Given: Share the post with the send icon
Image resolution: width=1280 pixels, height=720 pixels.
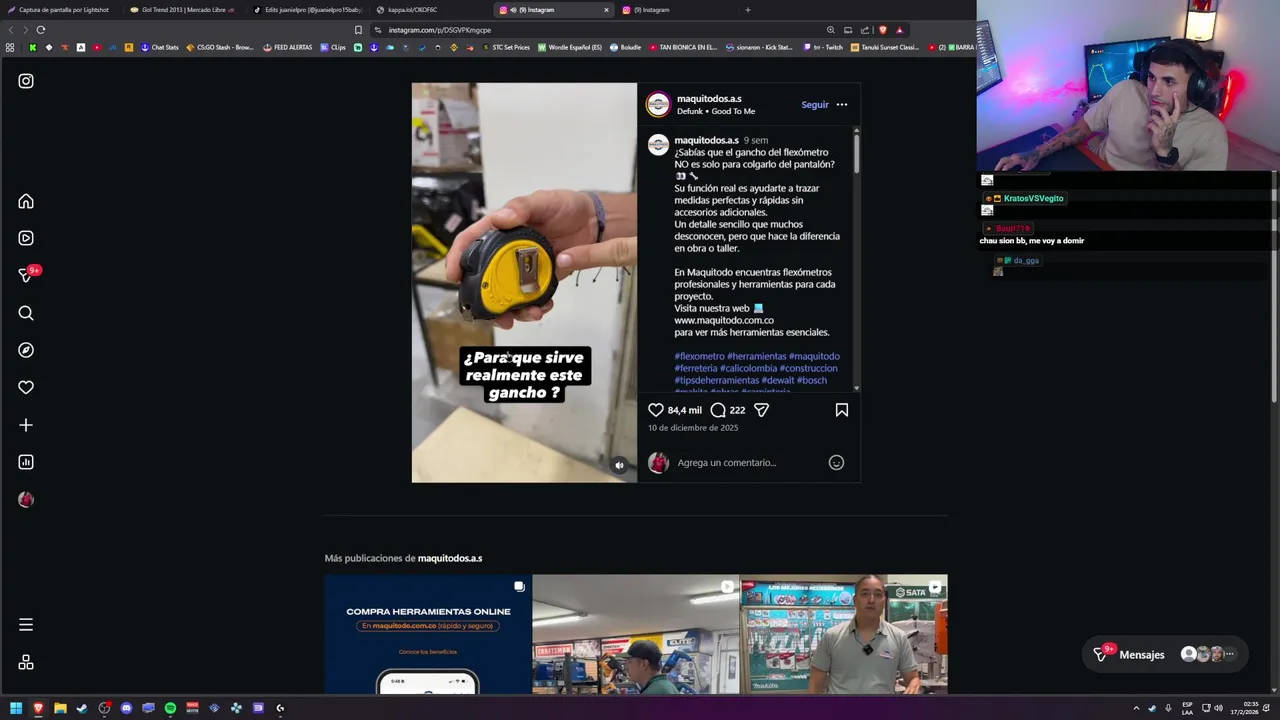Looking at the screenshot, I should pyautogui.click(x=761, y=410).
